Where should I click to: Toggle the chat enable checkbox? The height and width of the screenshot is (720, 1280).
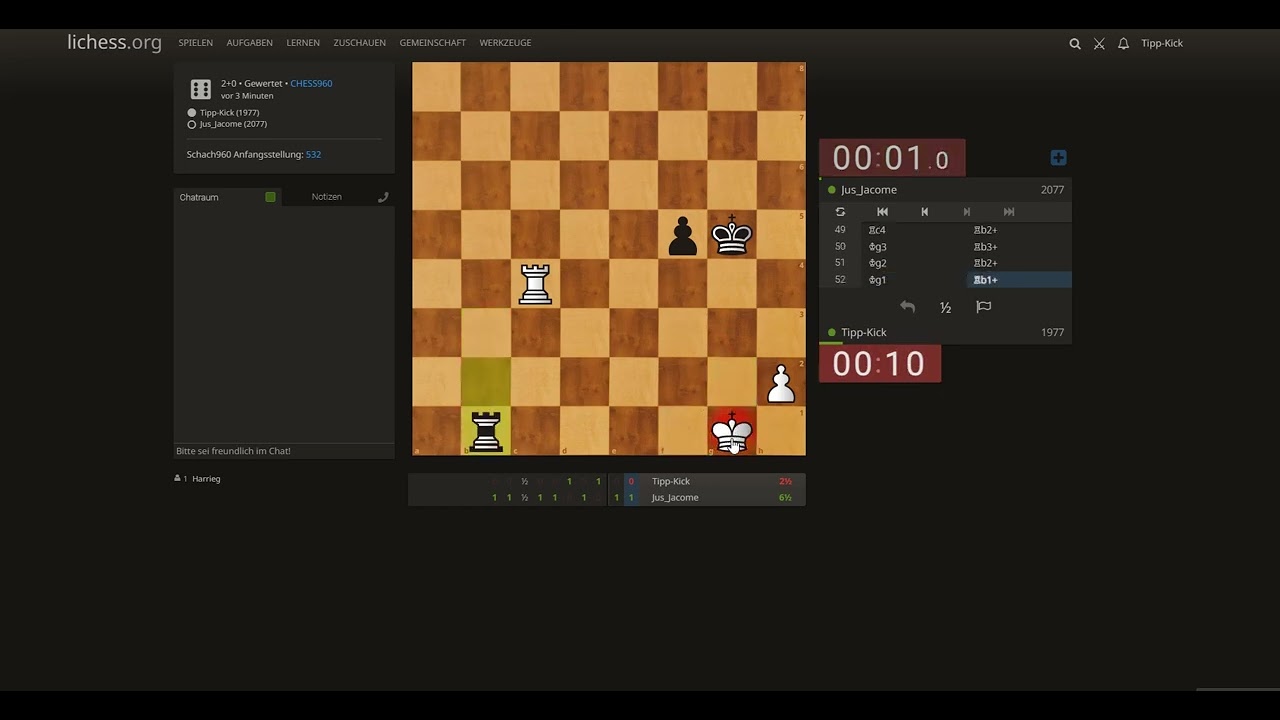click(270, 197)
